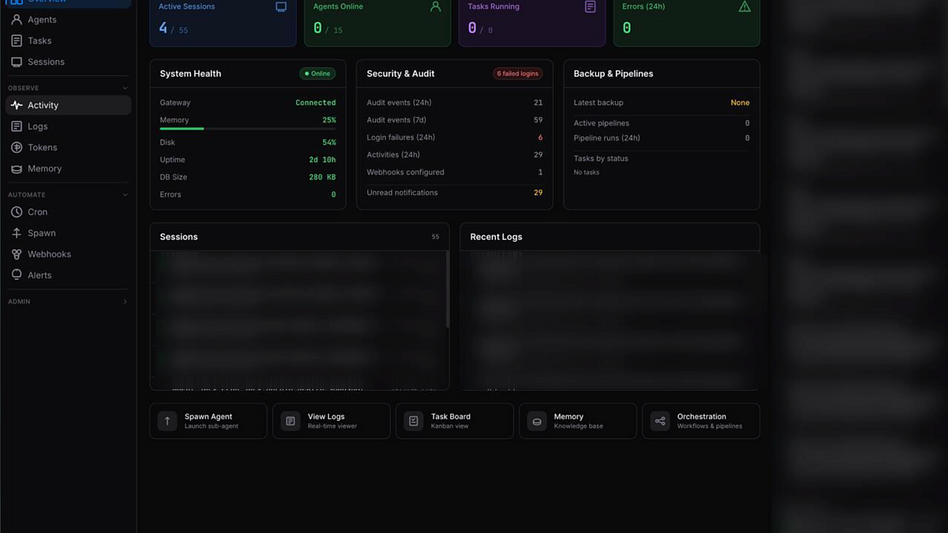Open the Active Sessions card
Viewport: 948px width, 533px height.
[223, 22]
